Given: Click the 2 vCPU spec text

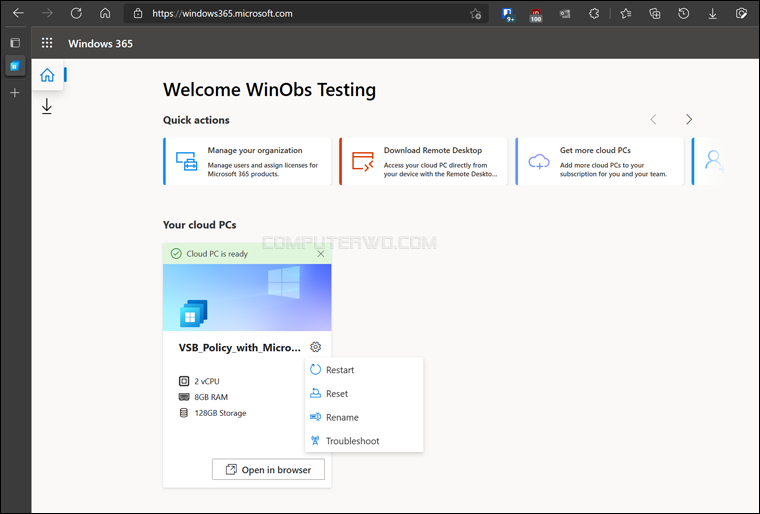Looking at the screenshot, I should coord(207,382).
